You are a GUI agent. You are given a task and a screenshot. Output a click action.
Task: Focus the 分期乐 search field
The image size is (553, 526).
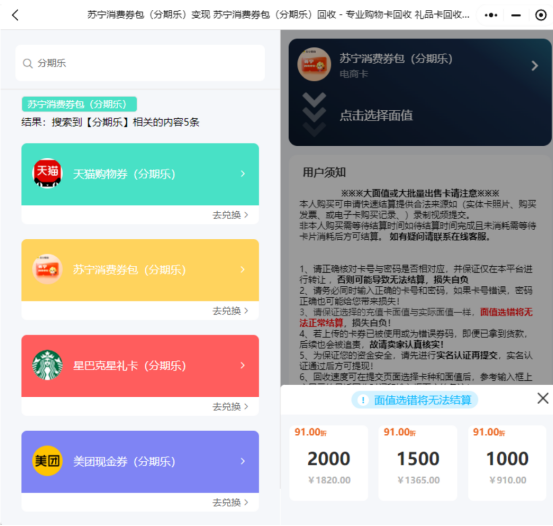pyautogui.click(x=140, y=63)
